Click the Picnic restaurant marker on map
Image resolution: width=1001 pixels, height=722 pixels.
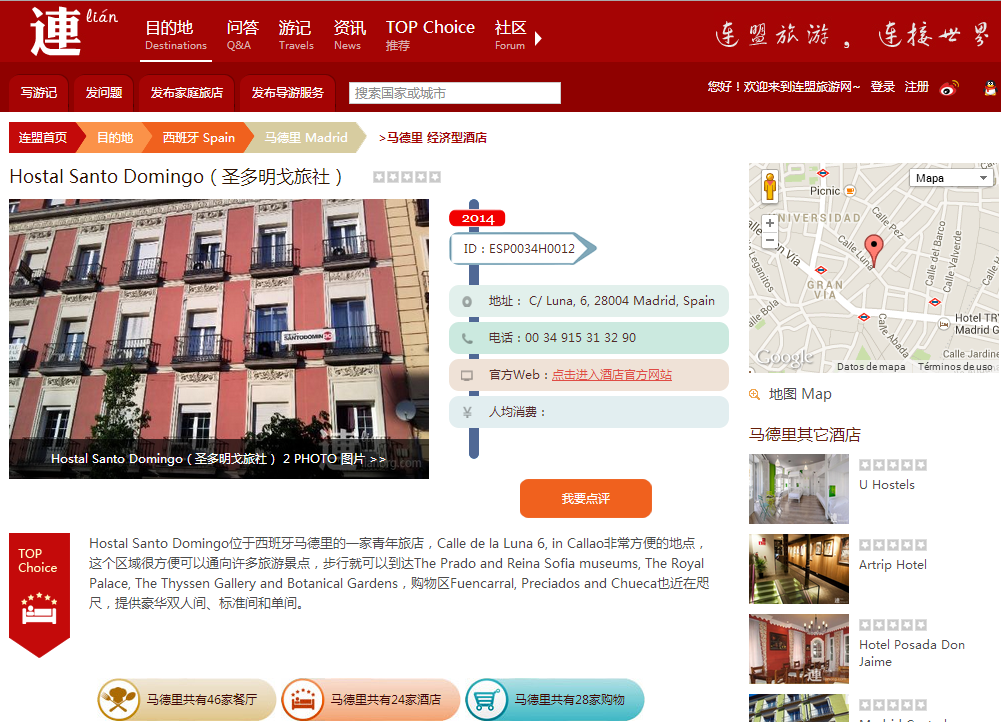[850, 191]
